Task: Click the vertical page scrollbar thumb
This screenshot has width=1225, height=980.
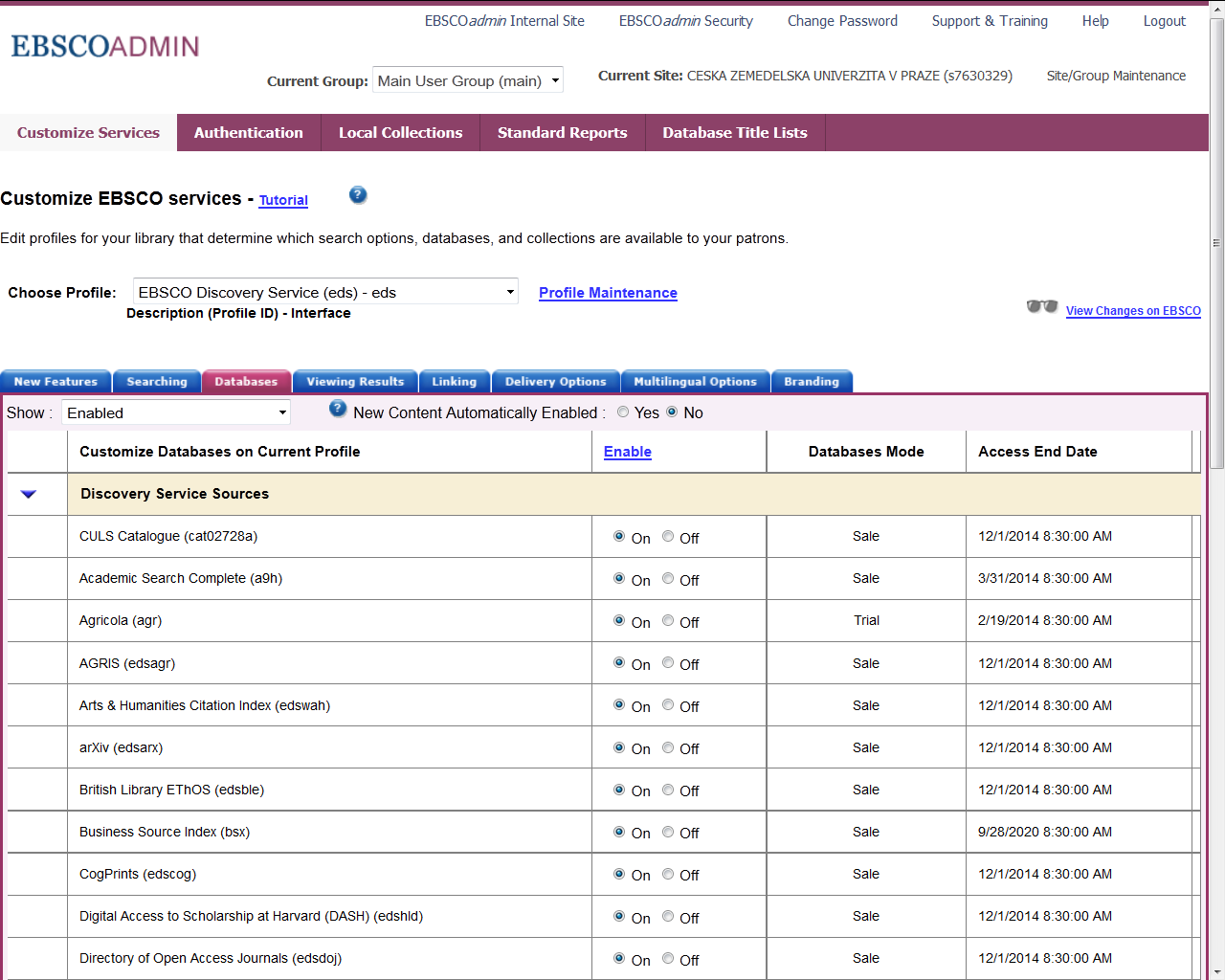Action: pos(1216,243)
